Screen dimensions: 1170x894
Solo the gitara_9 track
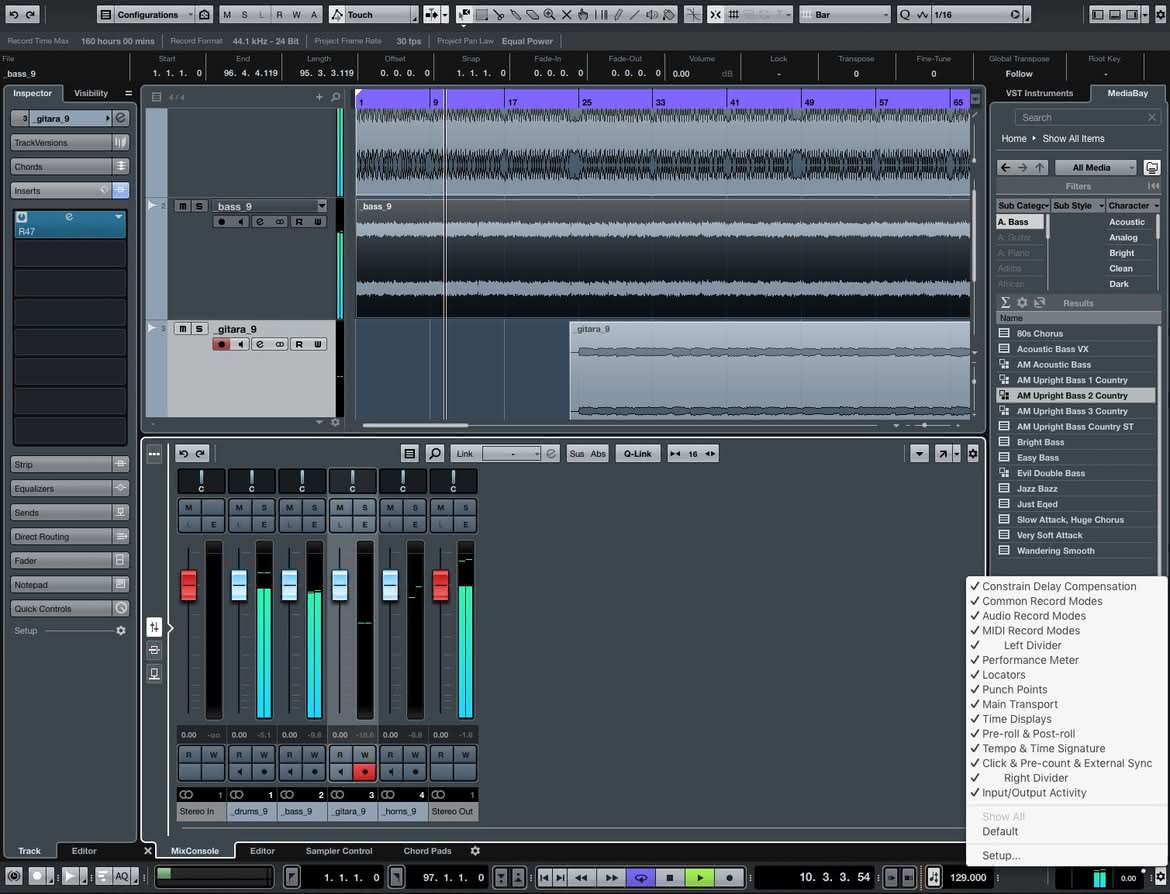[198, 328]
